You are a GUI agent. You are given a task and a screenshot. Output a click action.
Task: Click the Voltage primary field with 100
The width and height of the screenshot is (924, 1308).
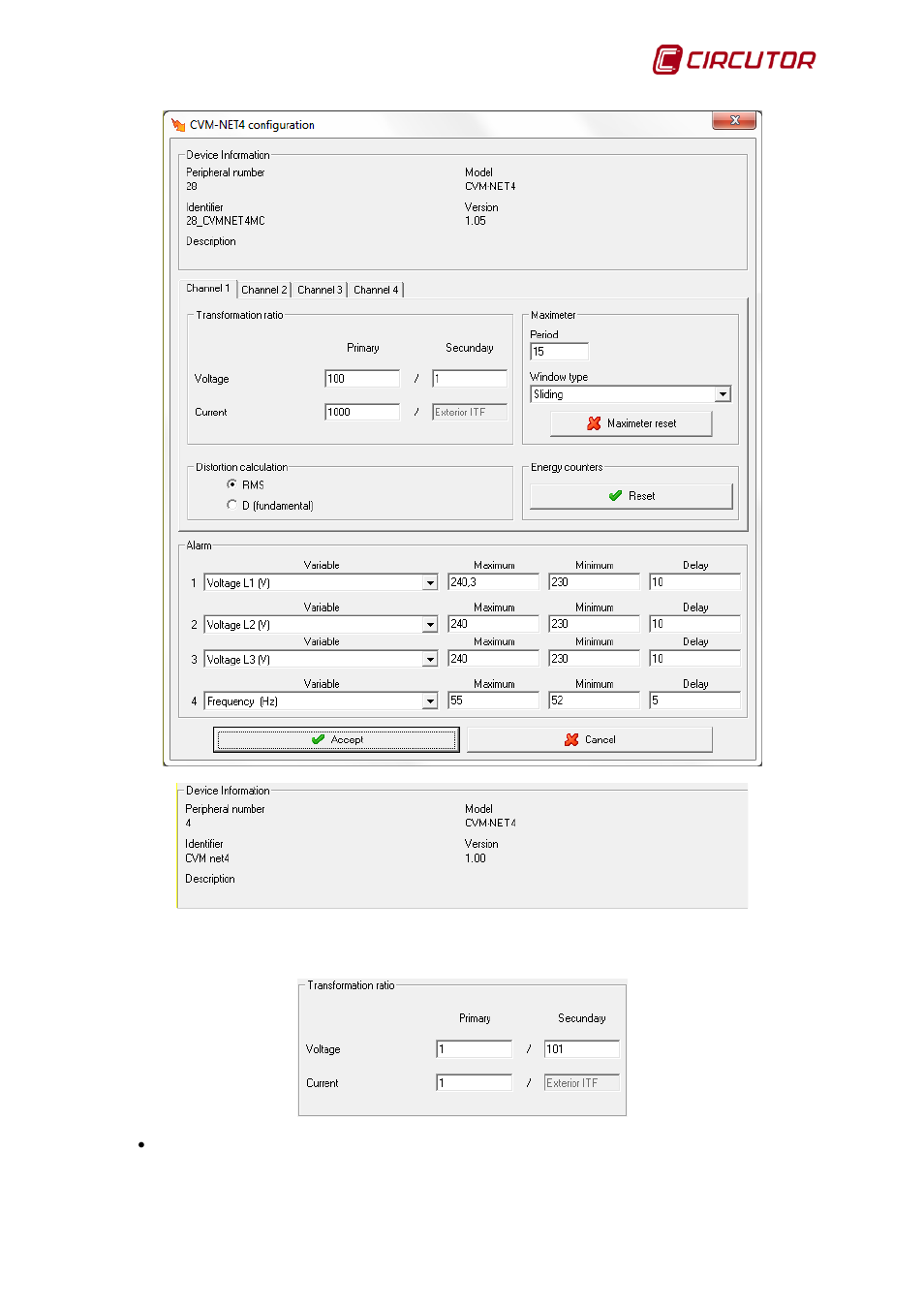point(362,379)
